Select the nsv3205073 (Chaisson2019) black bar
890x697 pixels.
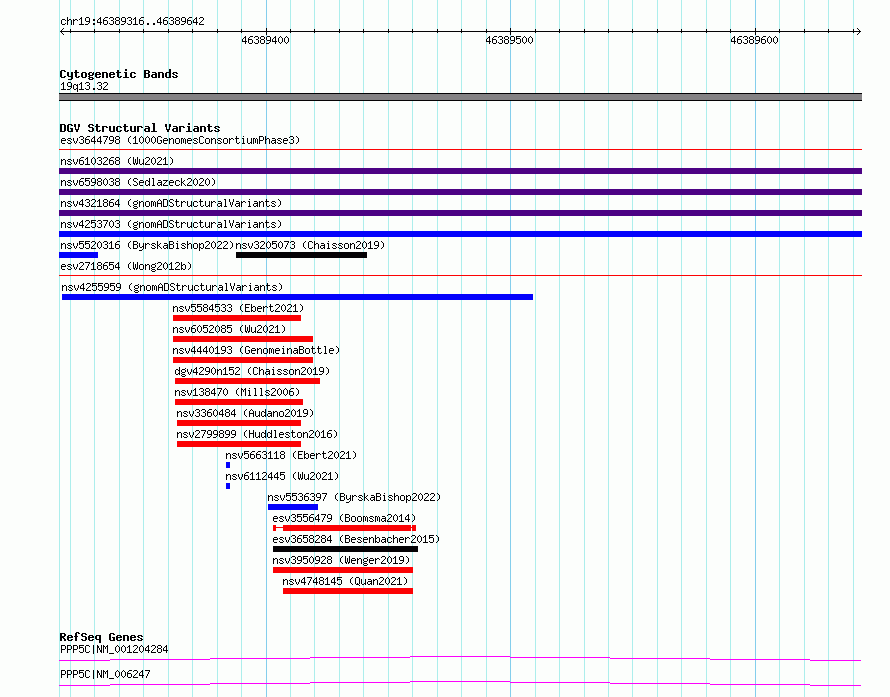point(301,255)
